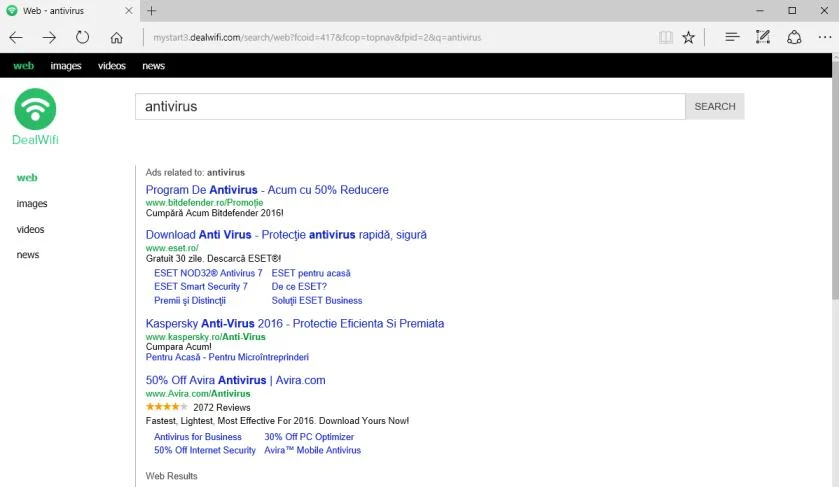Maximize the browser window
This screenshot has height=487, width=839.
(792, 11)
